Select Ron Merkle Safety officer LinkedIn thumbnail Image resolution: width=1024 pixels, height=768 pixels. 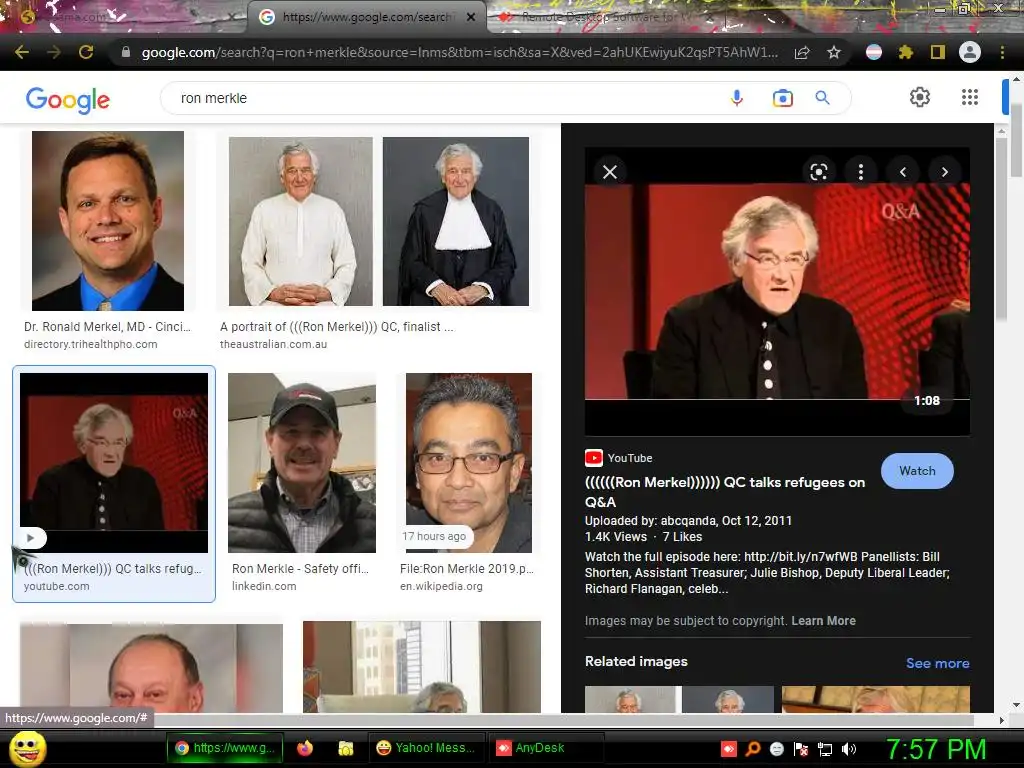[x=302, y=463]
